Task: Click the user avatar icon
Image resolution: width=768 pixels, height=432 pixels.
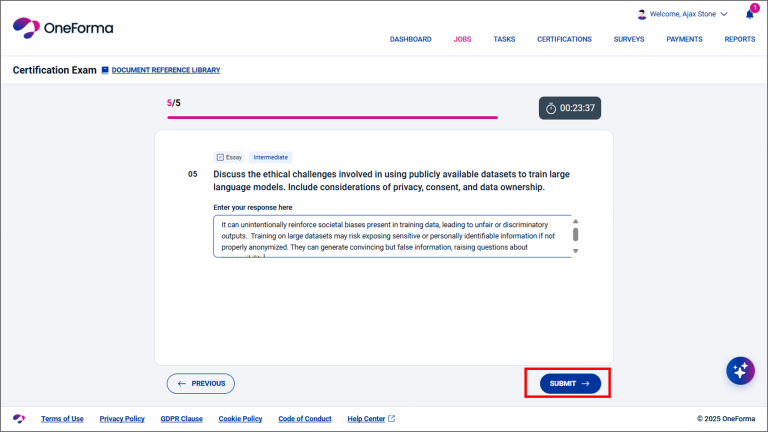Action: (642, 14)
